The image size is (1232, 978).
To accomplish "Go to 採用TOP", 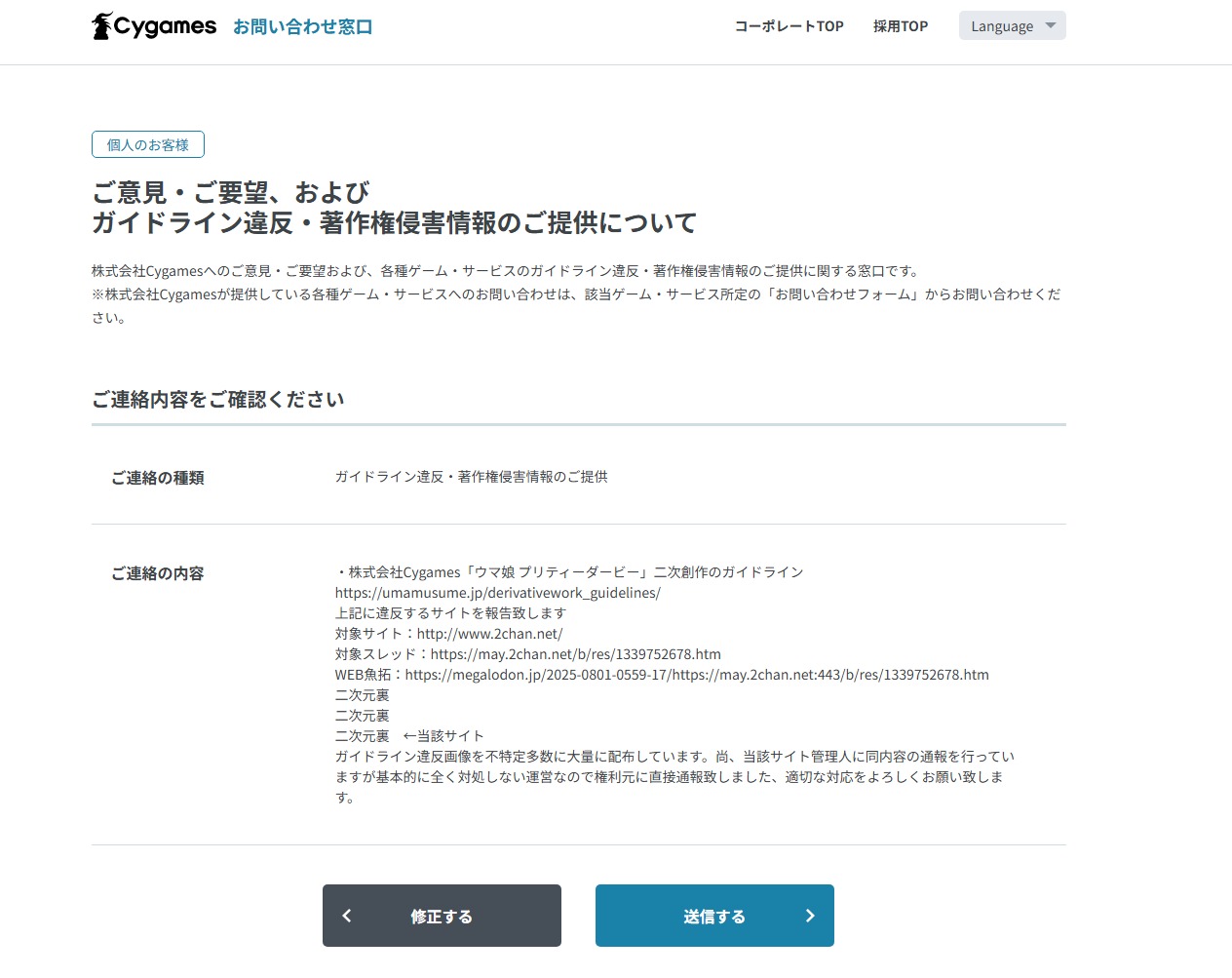I will click(901, 26).
